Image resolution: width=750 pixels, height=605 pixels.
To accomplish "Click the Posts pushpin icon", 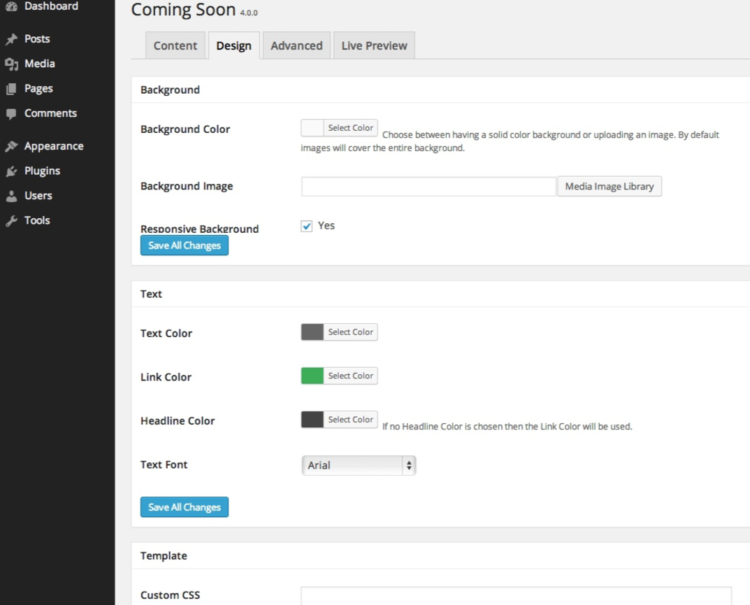I will 11,39.
